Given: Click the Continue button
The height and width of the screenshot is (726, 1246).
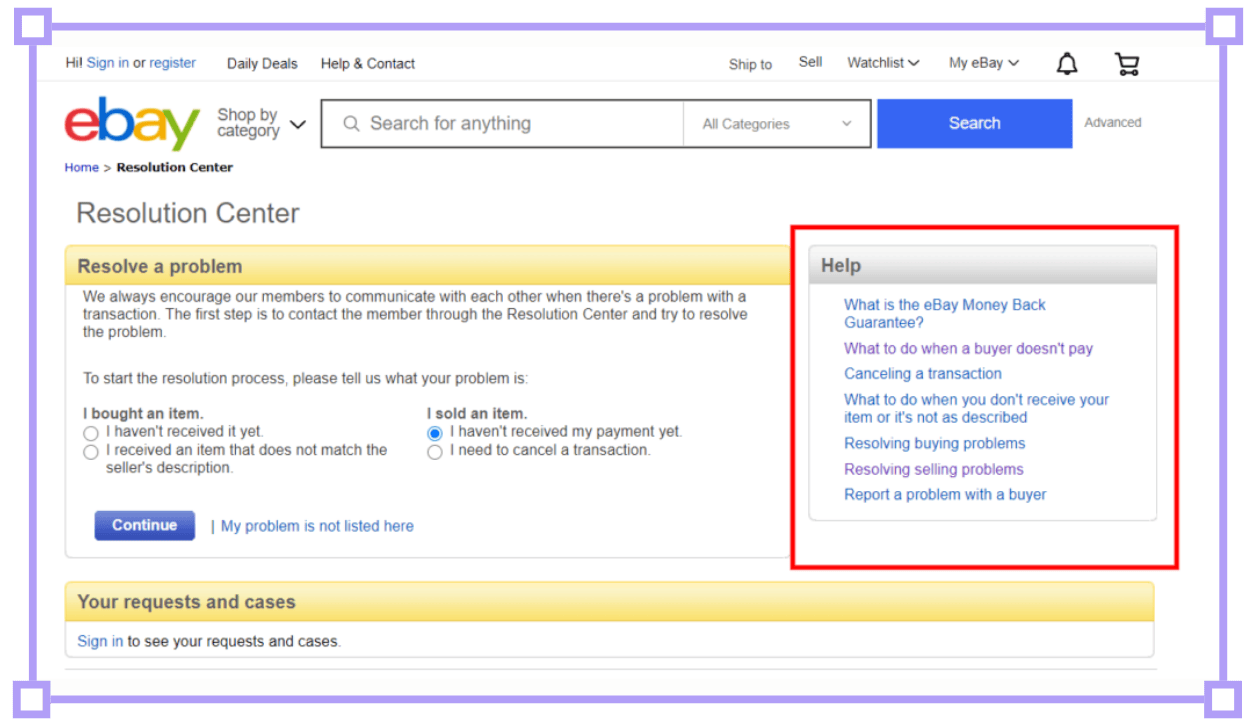Looking at the screenshot, I should [145, 525].
